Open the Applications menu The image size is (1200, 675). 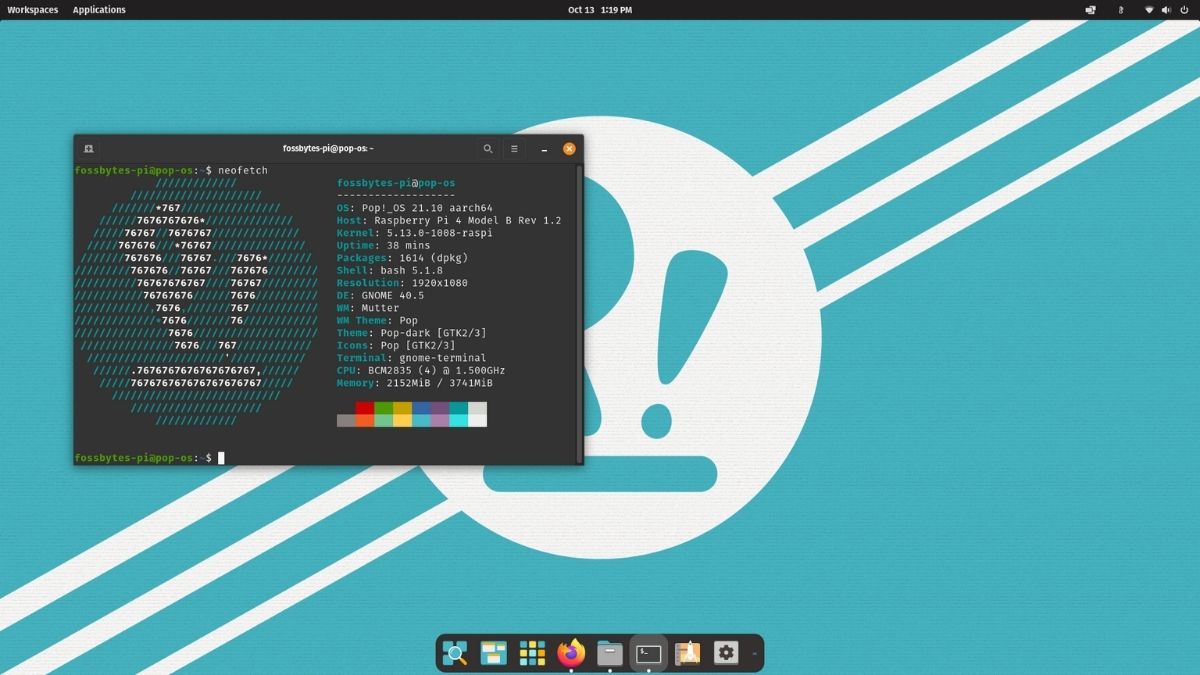[x=98, y=9]
